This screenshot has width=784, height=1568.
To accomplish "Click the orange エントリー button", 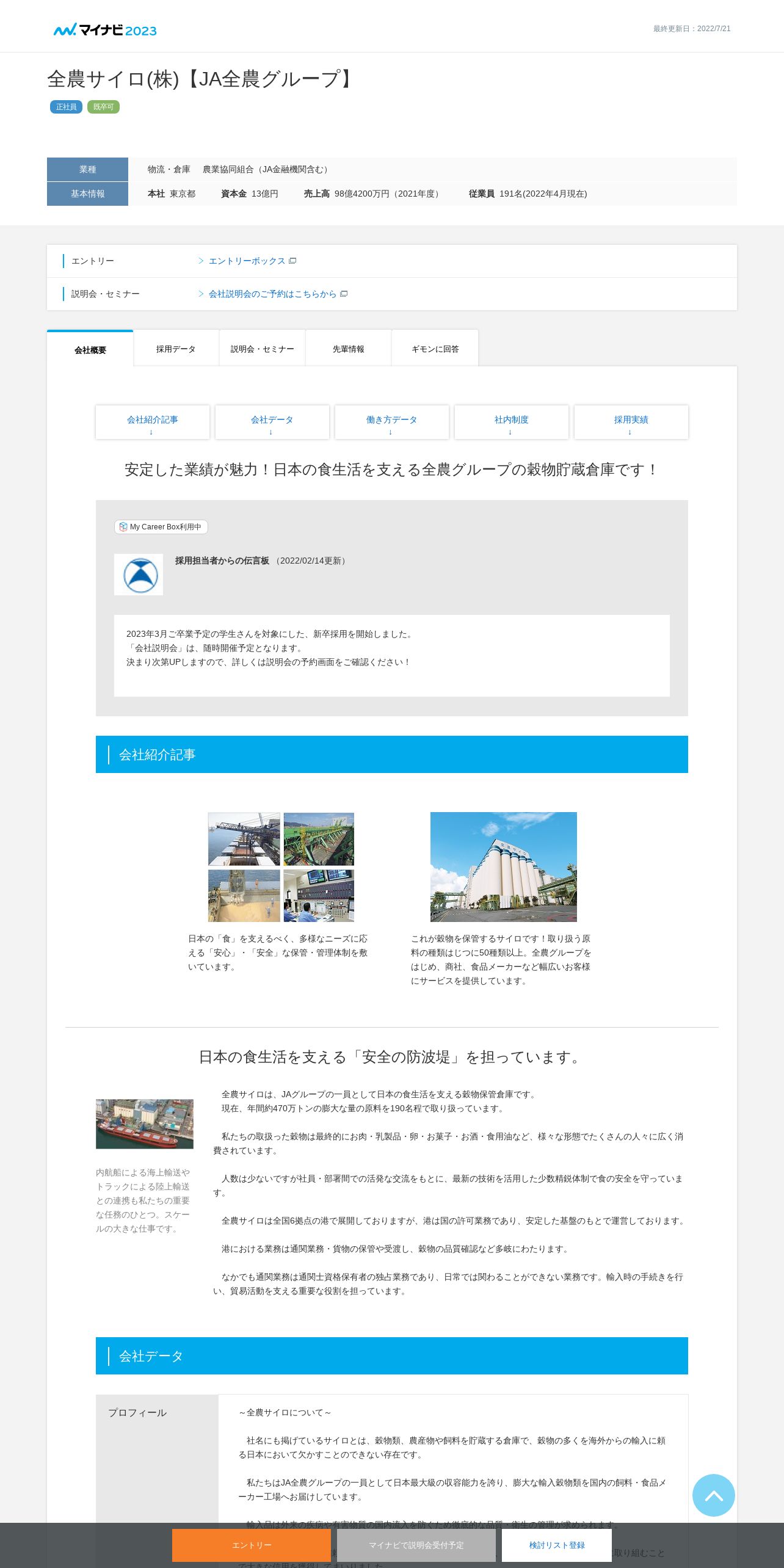I will tap(252, 1545).
